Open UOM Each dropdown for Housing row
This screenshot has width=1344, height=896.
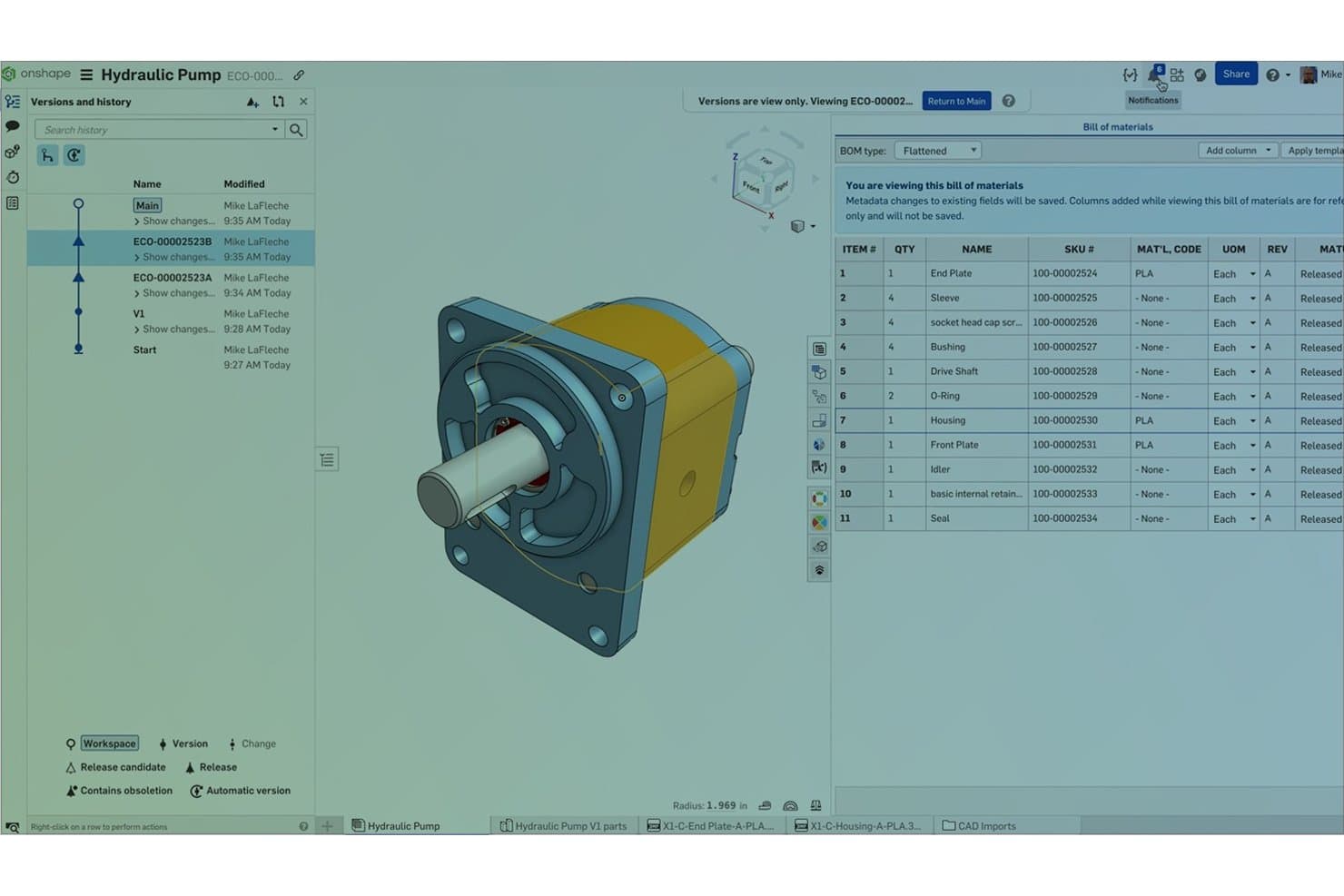[x=1234, y=421]
